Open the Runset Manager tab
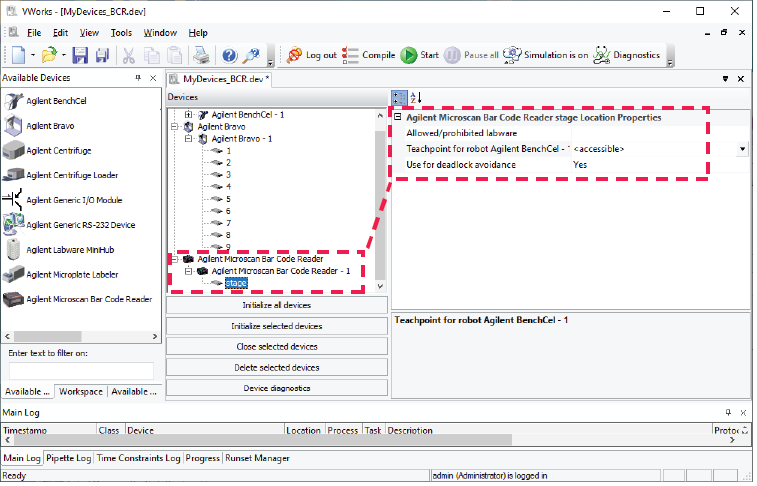757x486 pixels. click(x=257, y=458)
